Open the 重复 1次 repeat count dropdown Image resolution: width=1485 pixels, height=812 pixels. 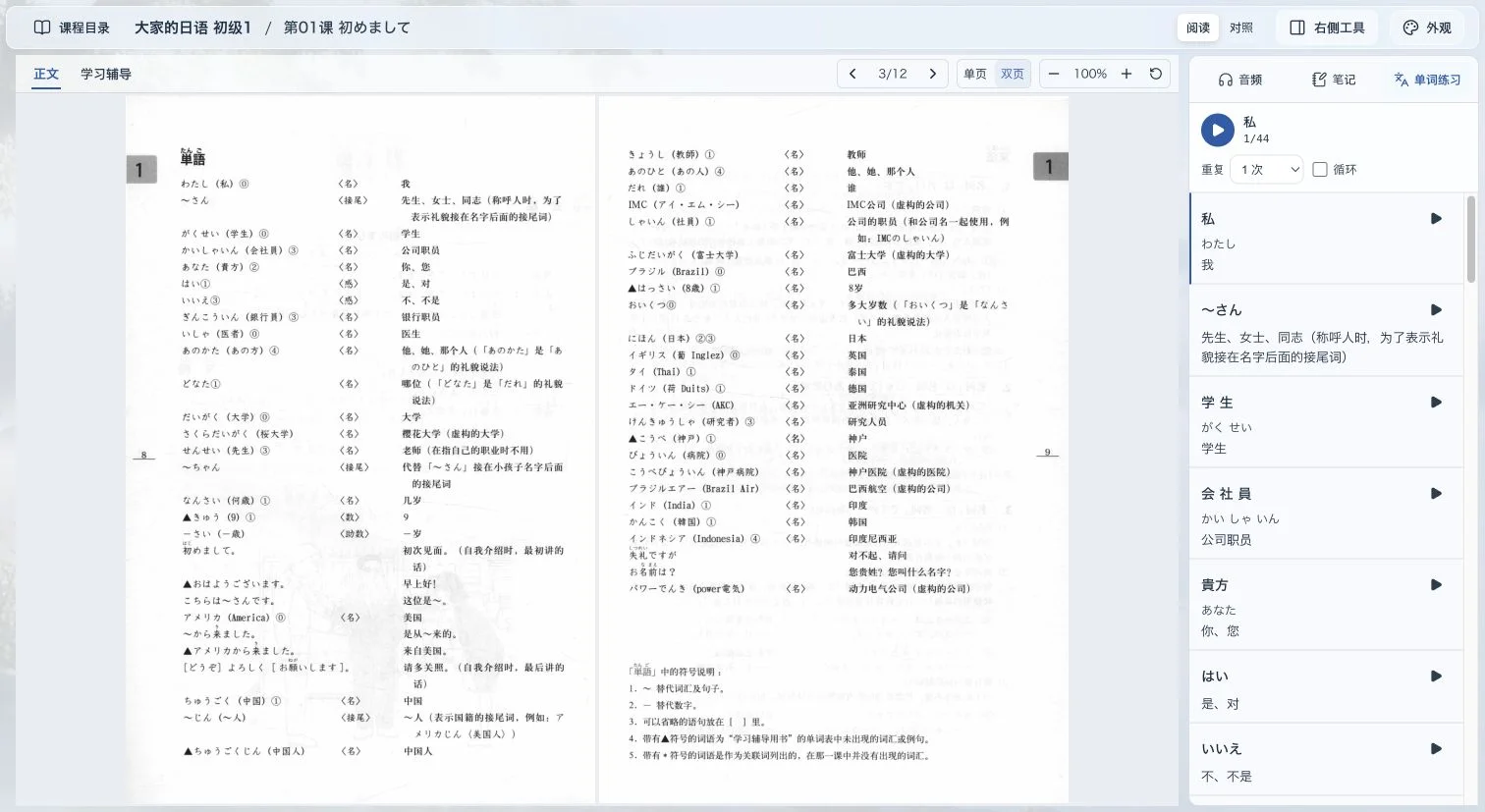1268,170
